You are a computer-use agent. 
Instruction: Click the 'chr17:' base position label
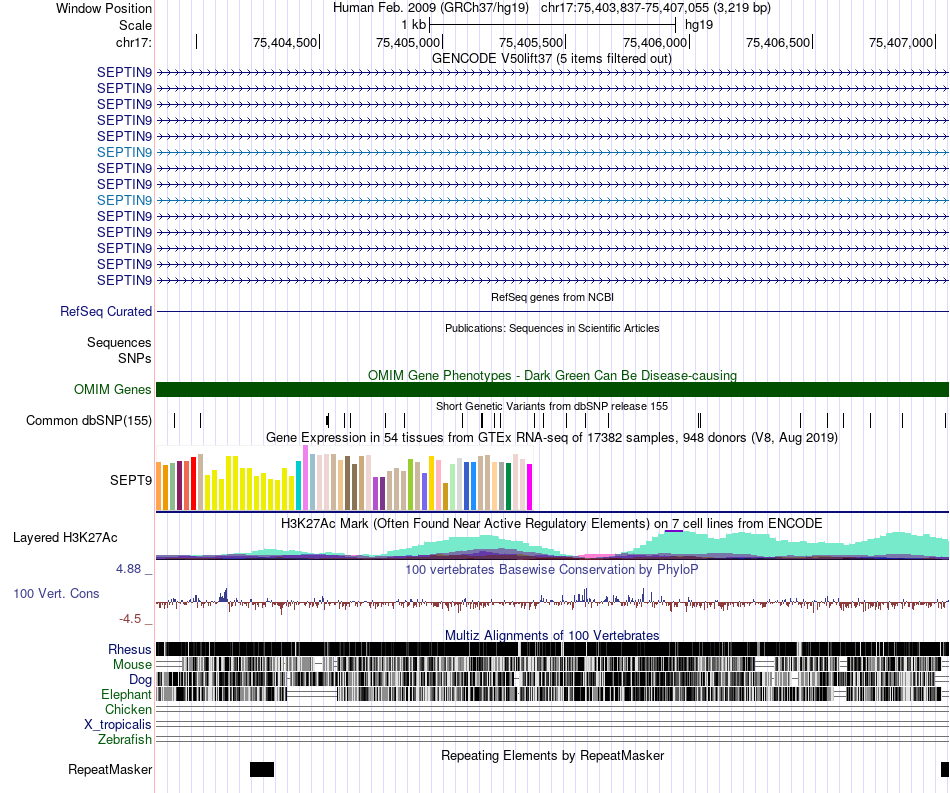[x=134, y=42]
